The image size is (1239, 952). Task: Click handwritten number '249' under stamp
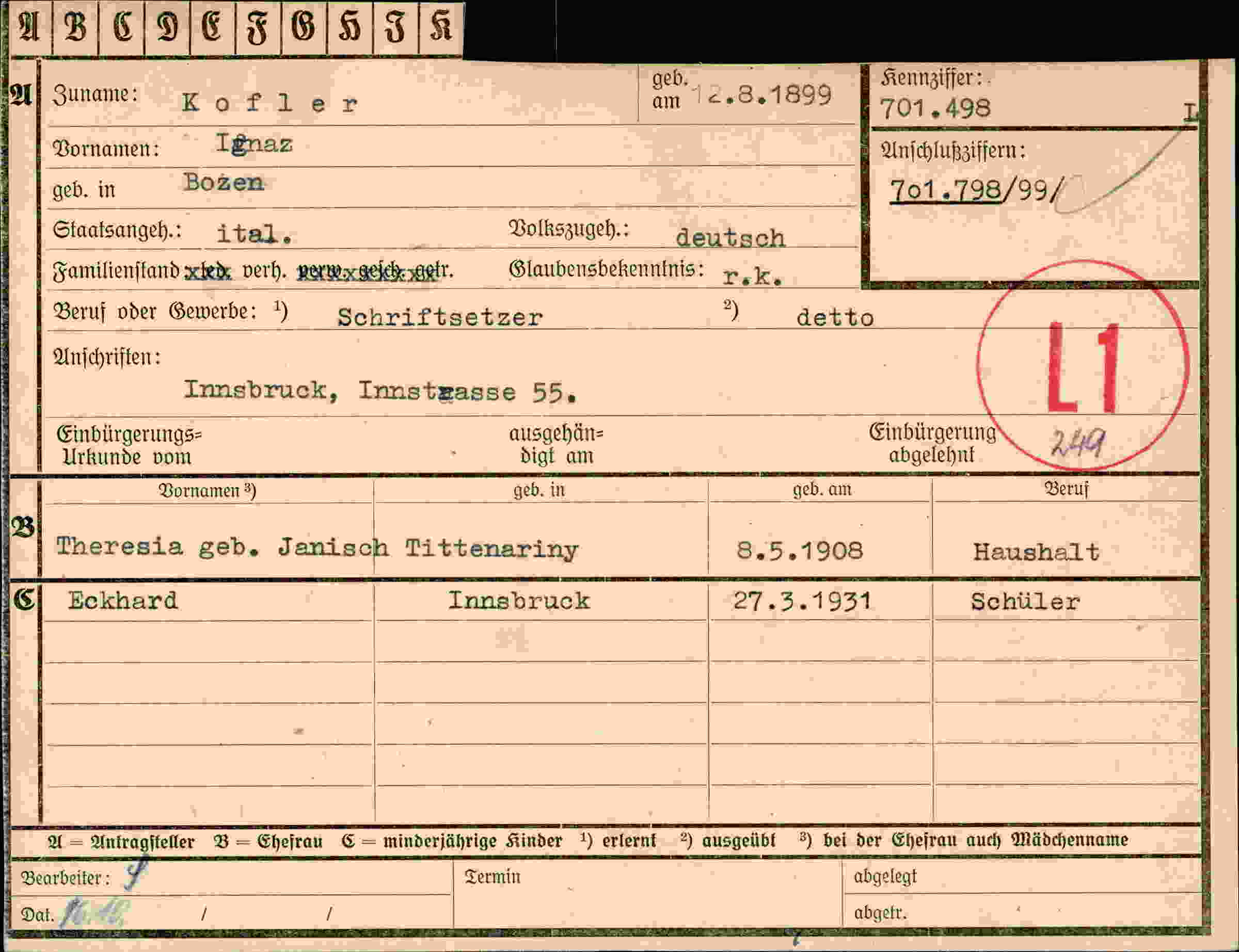coord(1077,442)
